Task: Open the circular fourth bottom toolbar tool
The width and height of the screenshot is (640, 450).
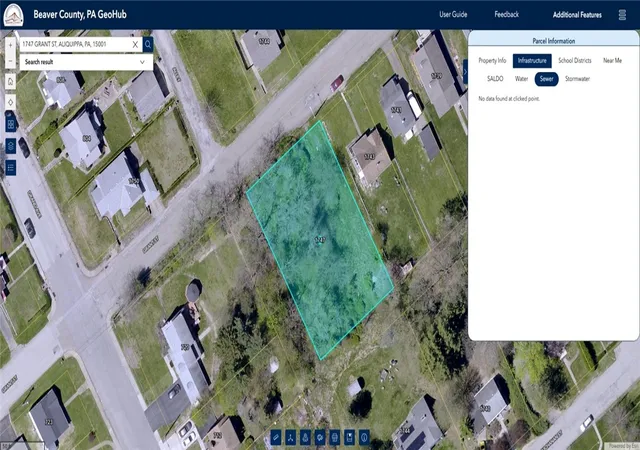Action: click(x=320, y=437)
